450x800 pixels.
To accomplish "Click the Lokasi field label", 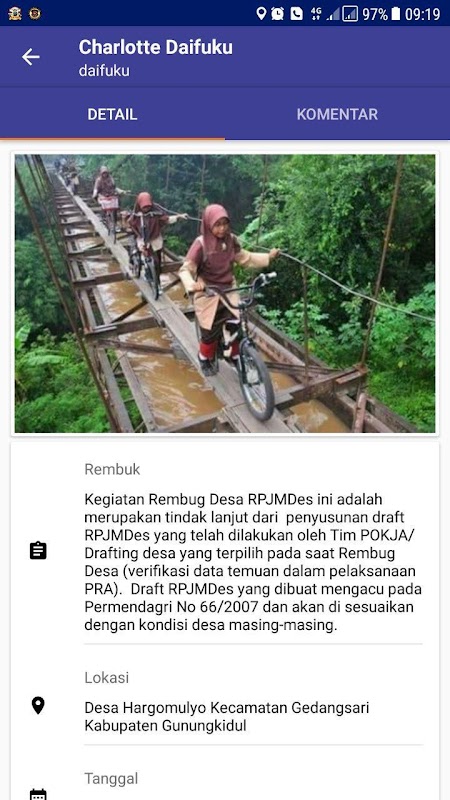I will [107, 678].
